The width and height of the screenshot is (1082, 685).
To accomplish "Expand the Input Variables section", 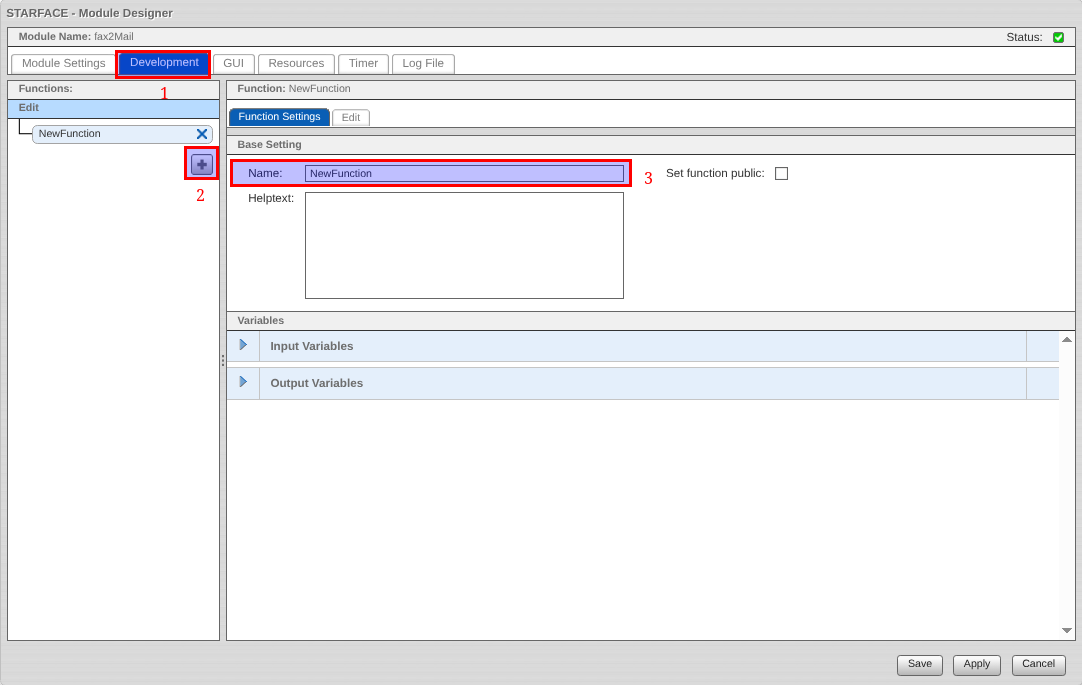I will (243, 345).
